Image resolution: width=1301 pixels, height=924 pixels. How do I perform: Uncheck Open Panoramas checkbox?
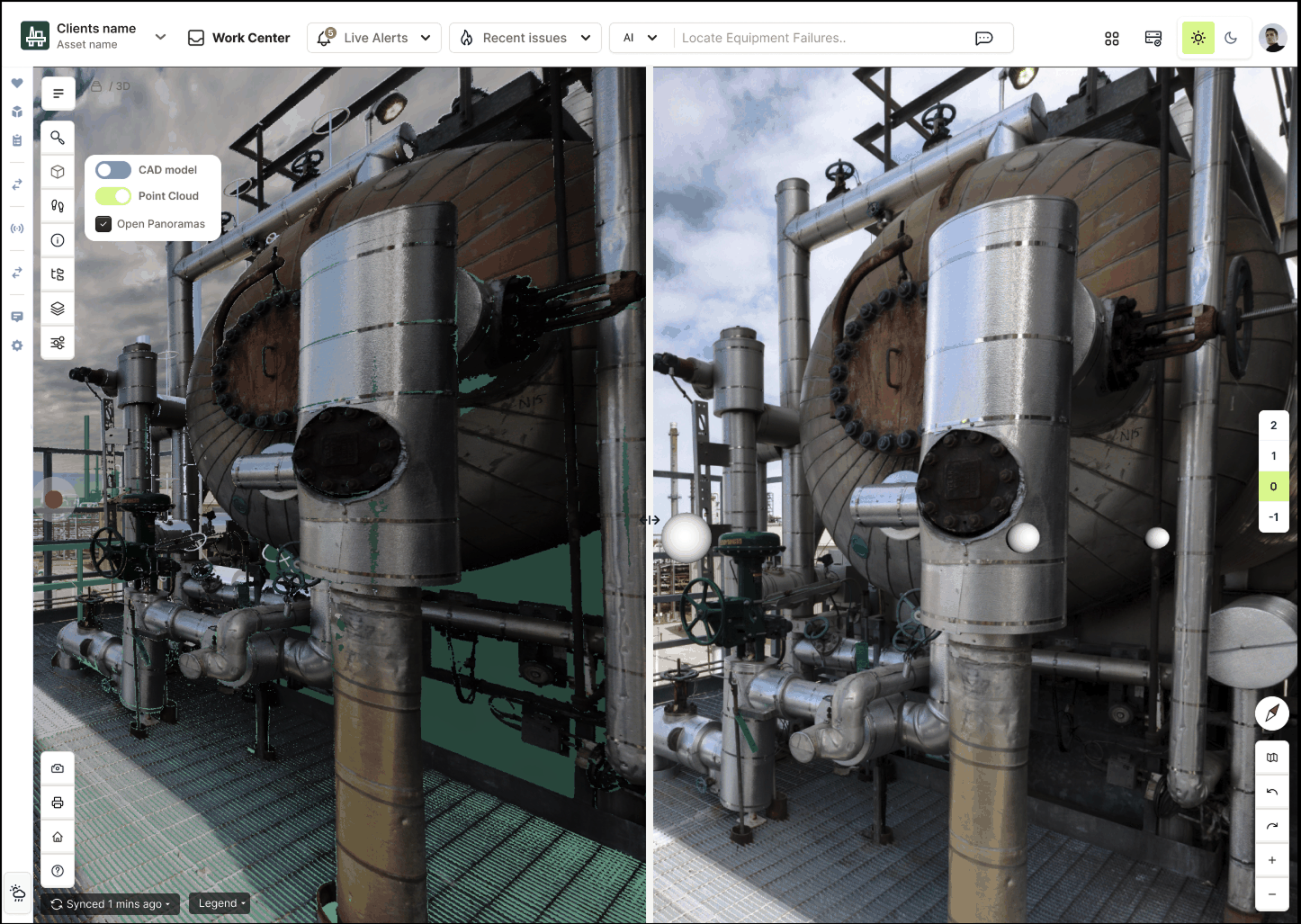pos(103,224)
